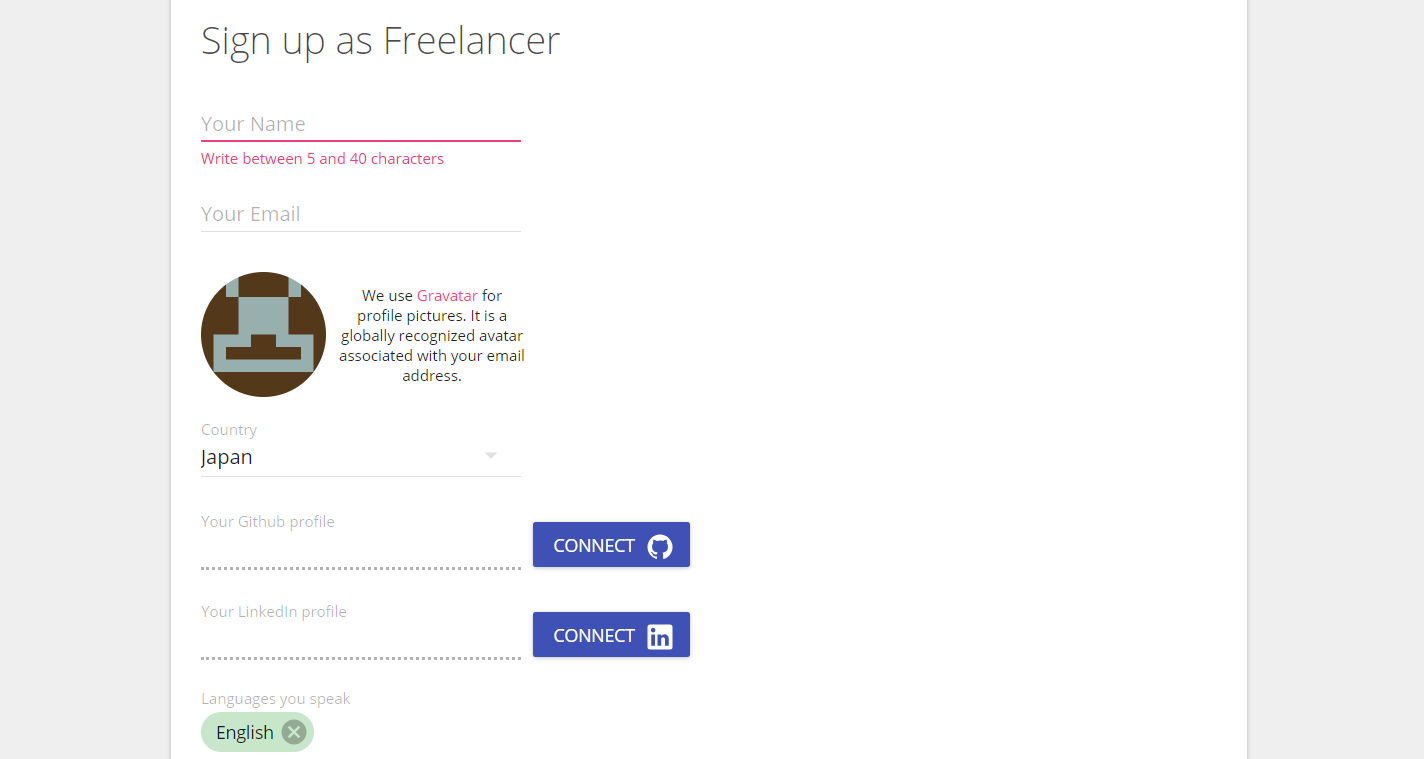Click the Country field label
Screen dimensions: 1424x759
coord(229,430)
